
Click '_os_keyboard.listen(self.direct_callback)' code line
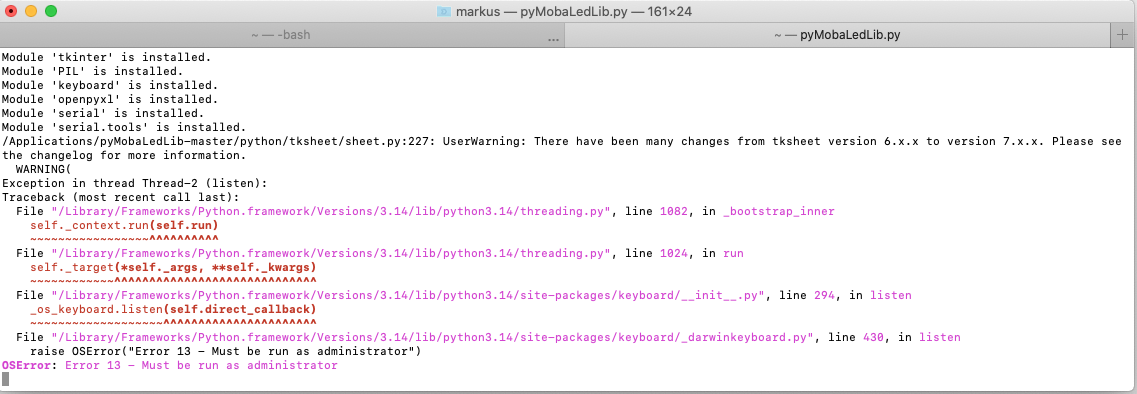coord(173,310)
